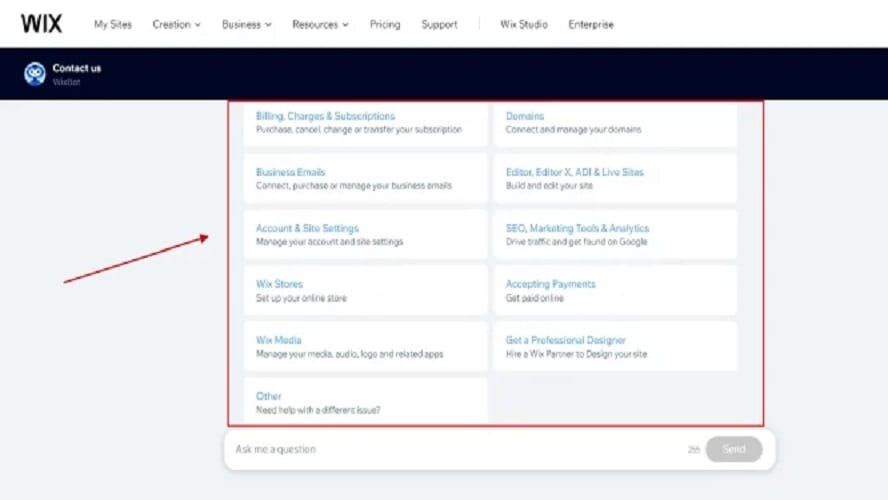Choose Editor, Editor X, ADI & Live Sites
The image size is (888, 500).
616,178
